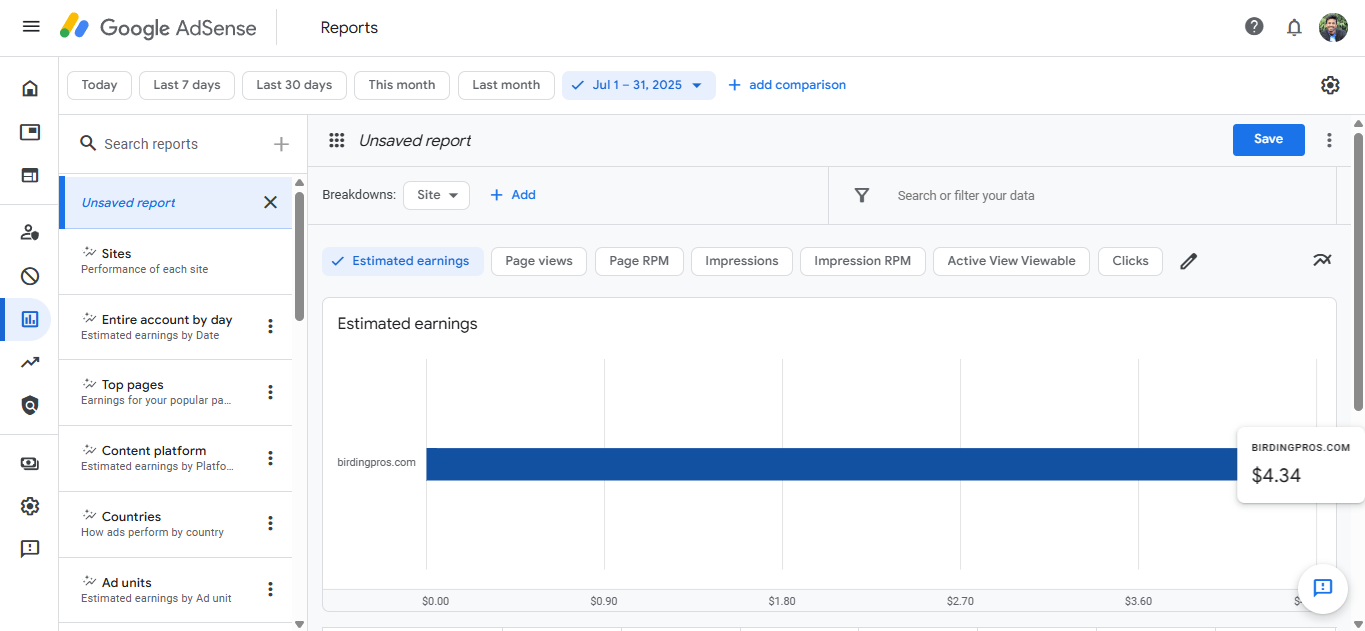The height and width of the screenshot is (631, 1365).
Task: Click the search reports magnifier icon
Action: point(88,144)
